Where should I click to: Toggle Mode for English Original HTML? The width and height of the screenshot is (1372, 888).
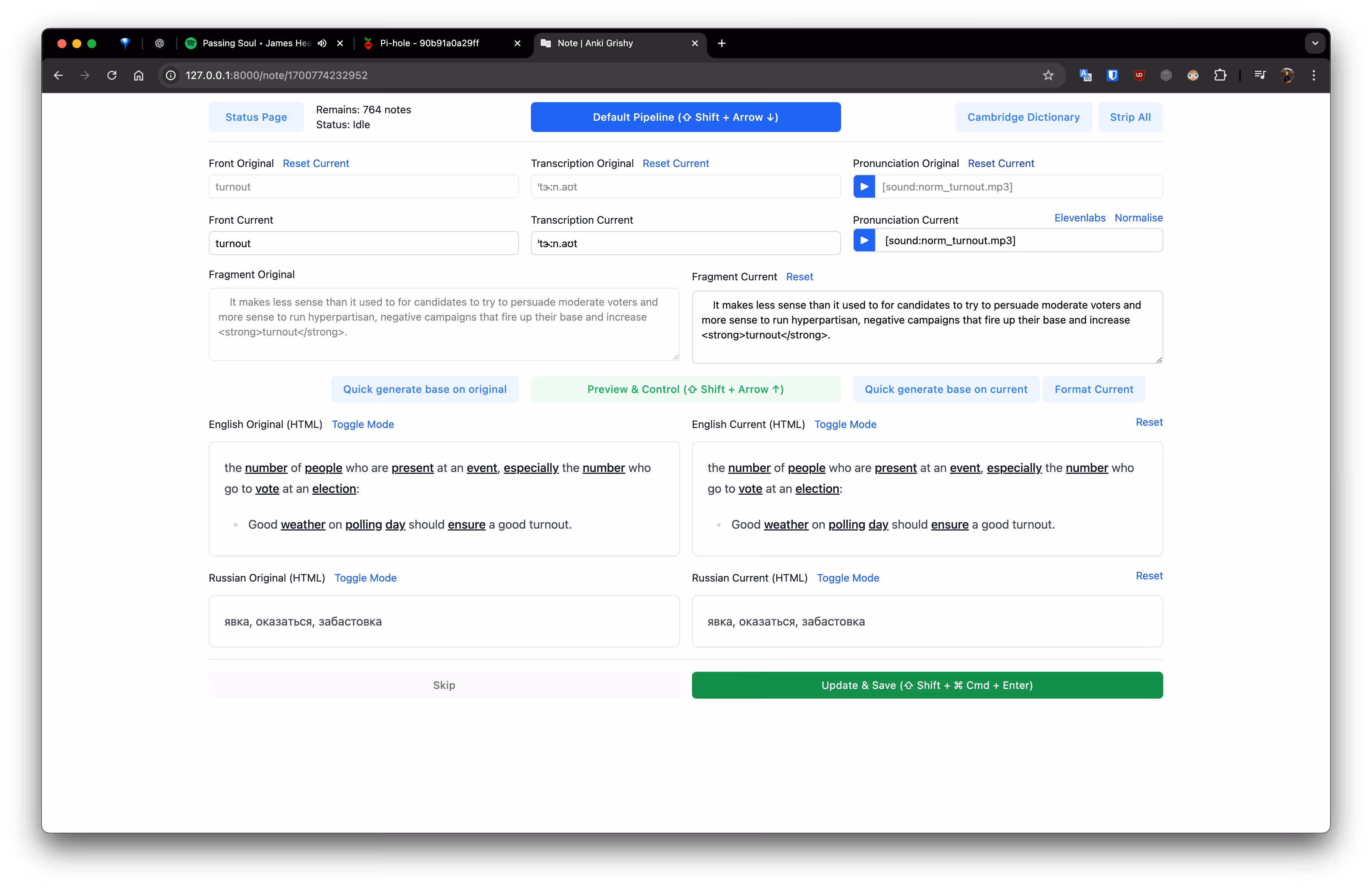[363, 424]
